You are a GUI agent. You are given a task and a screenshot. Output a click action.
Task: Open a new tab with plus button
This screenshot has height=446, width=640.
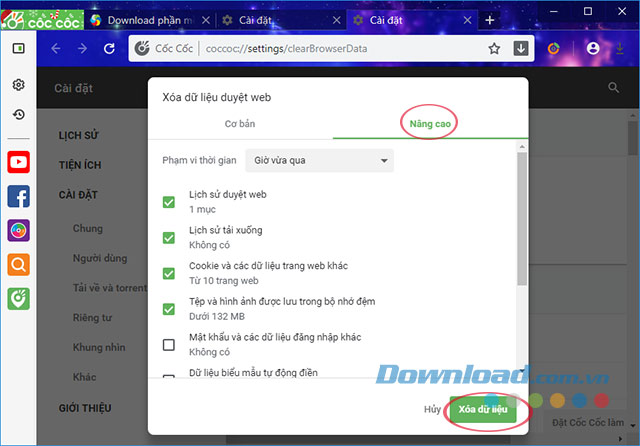[490, 20]
